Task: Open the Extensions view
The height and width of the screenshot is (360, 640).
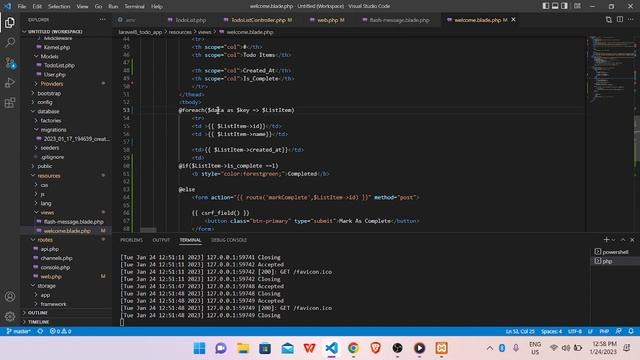Action: (10, 102)
